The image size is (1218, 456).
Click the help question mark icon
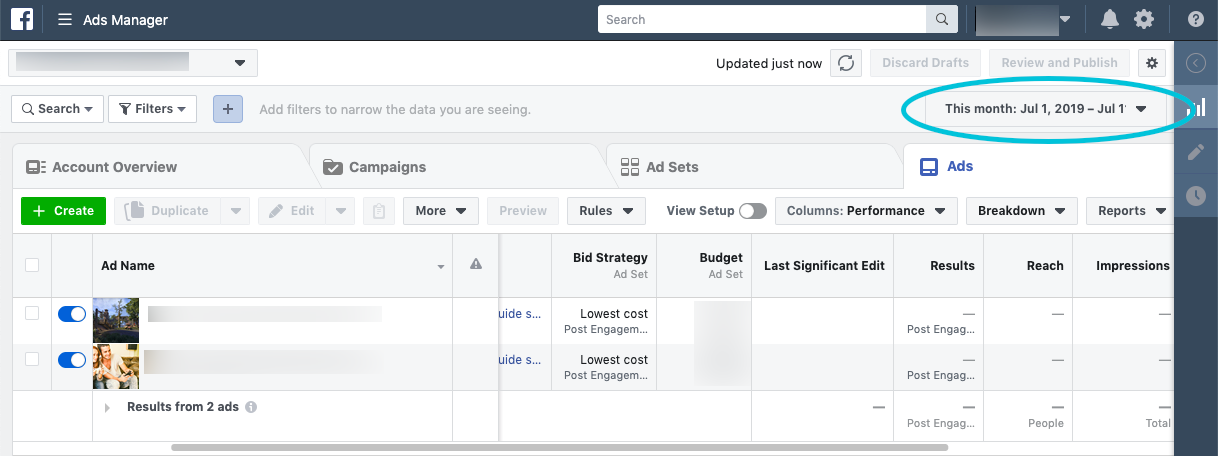1196,19
